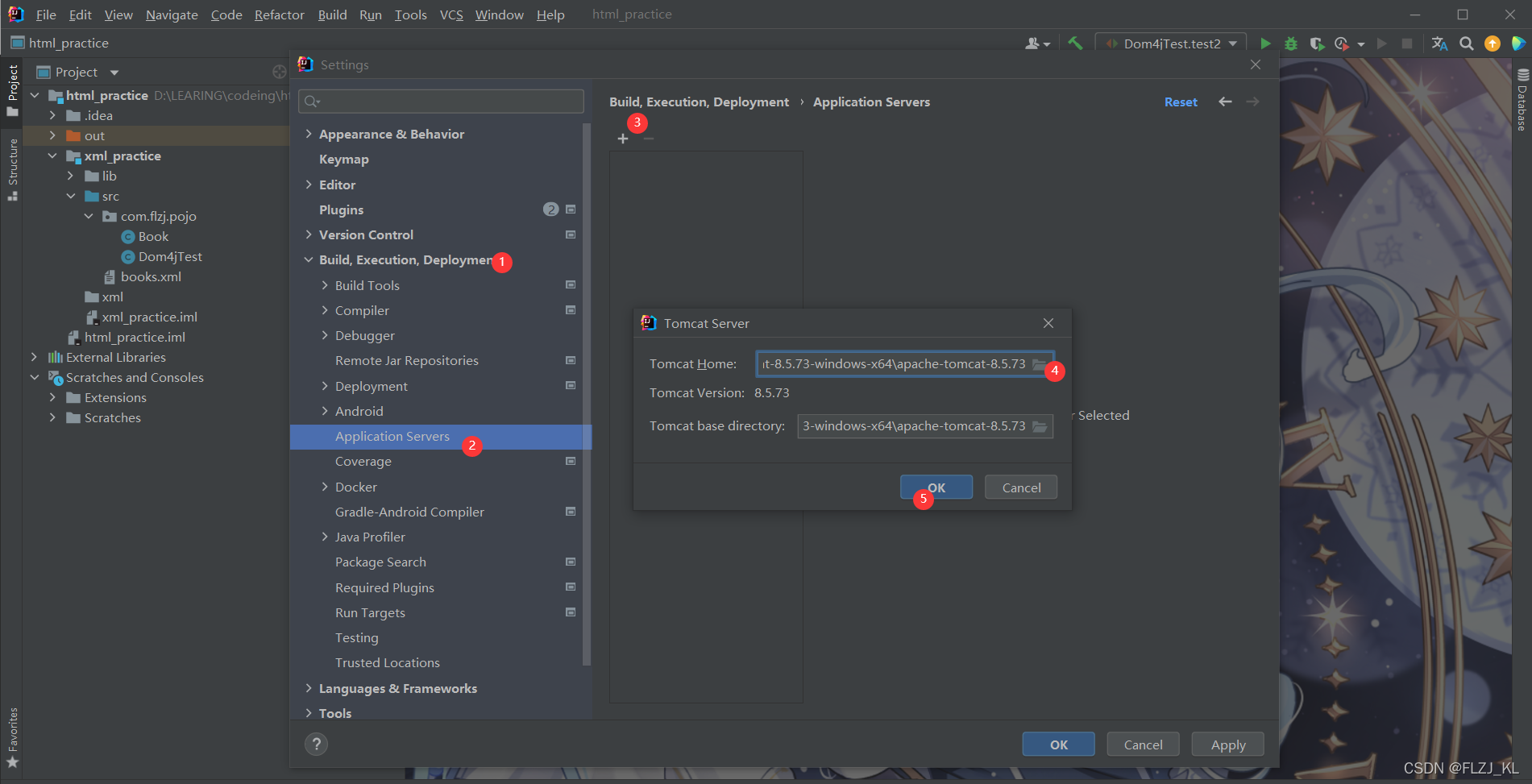Expand the out folder in project tree
The image size is (1532, 784).
point(52,135)
